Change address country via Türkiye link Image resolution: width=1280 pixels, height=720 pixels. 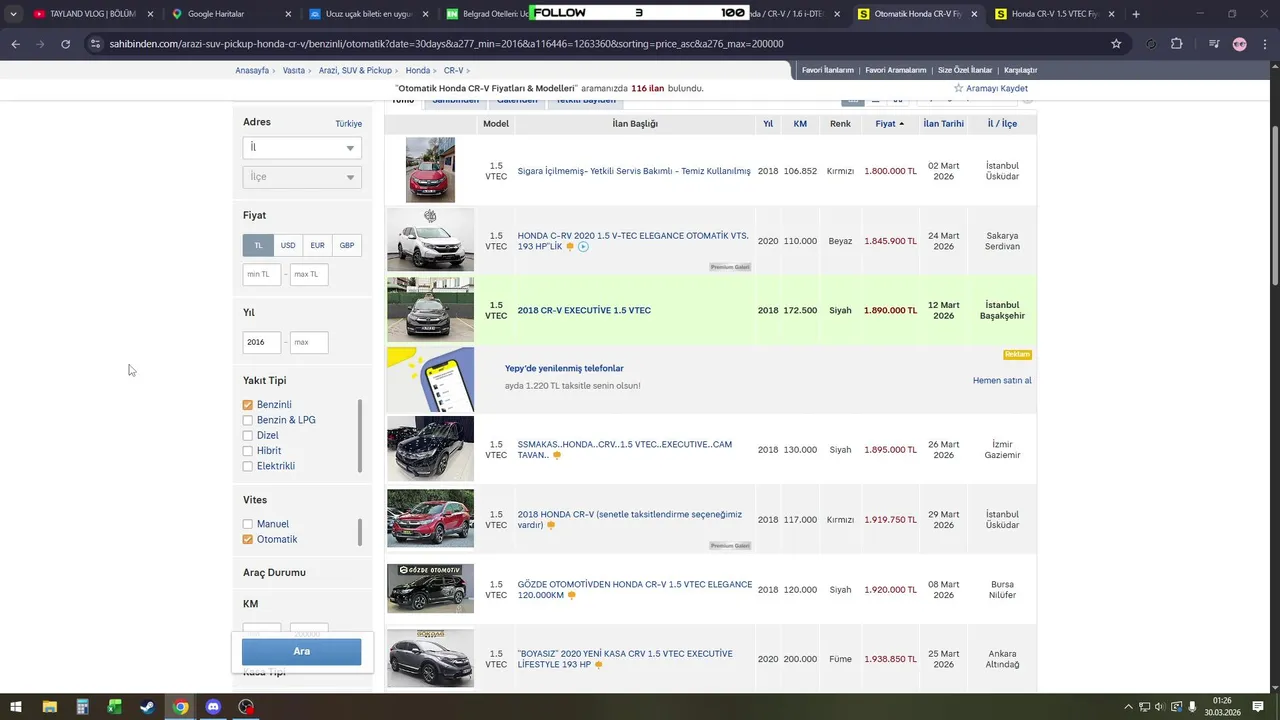tap(348, 124)
